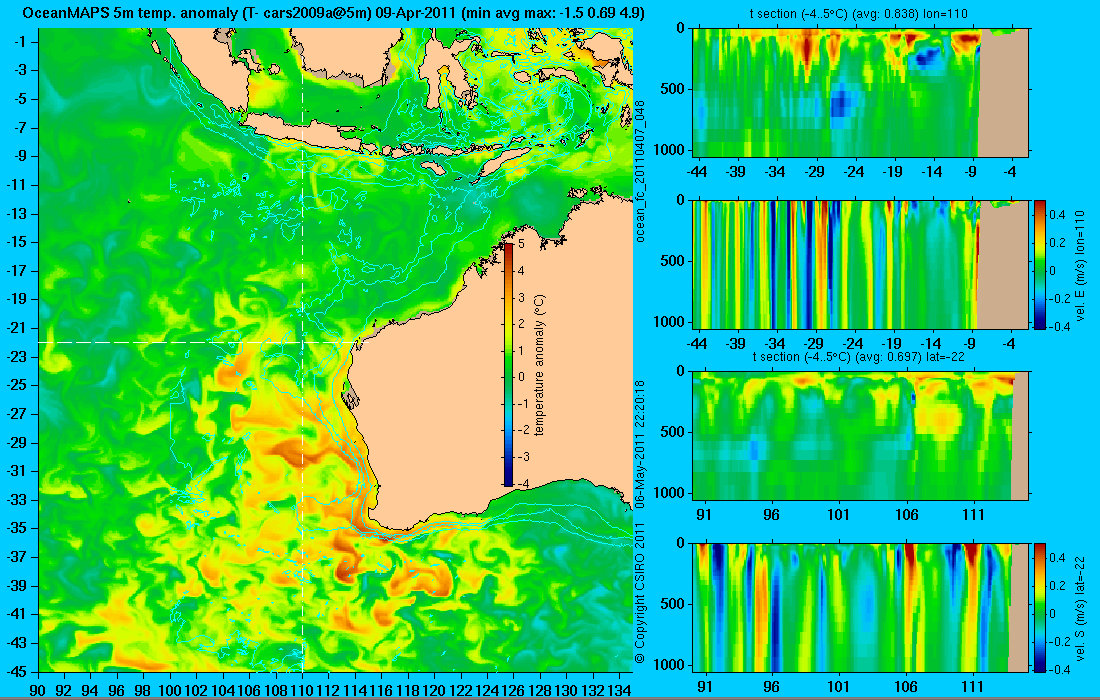
Task: Click '-0.4' tick on vel. S color scale
Action: (x=1059, y=669)
